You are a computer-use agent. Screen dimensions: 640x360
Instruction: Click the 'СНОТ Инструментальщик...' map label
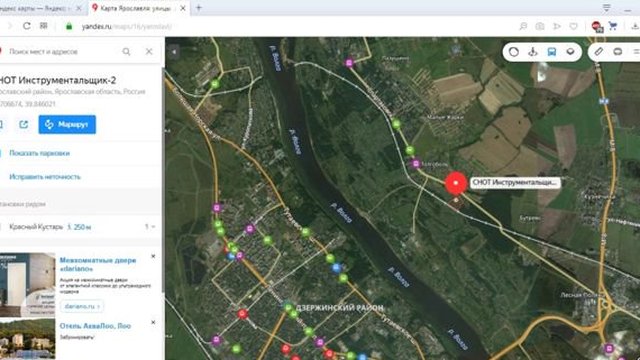tap(516, 182)
